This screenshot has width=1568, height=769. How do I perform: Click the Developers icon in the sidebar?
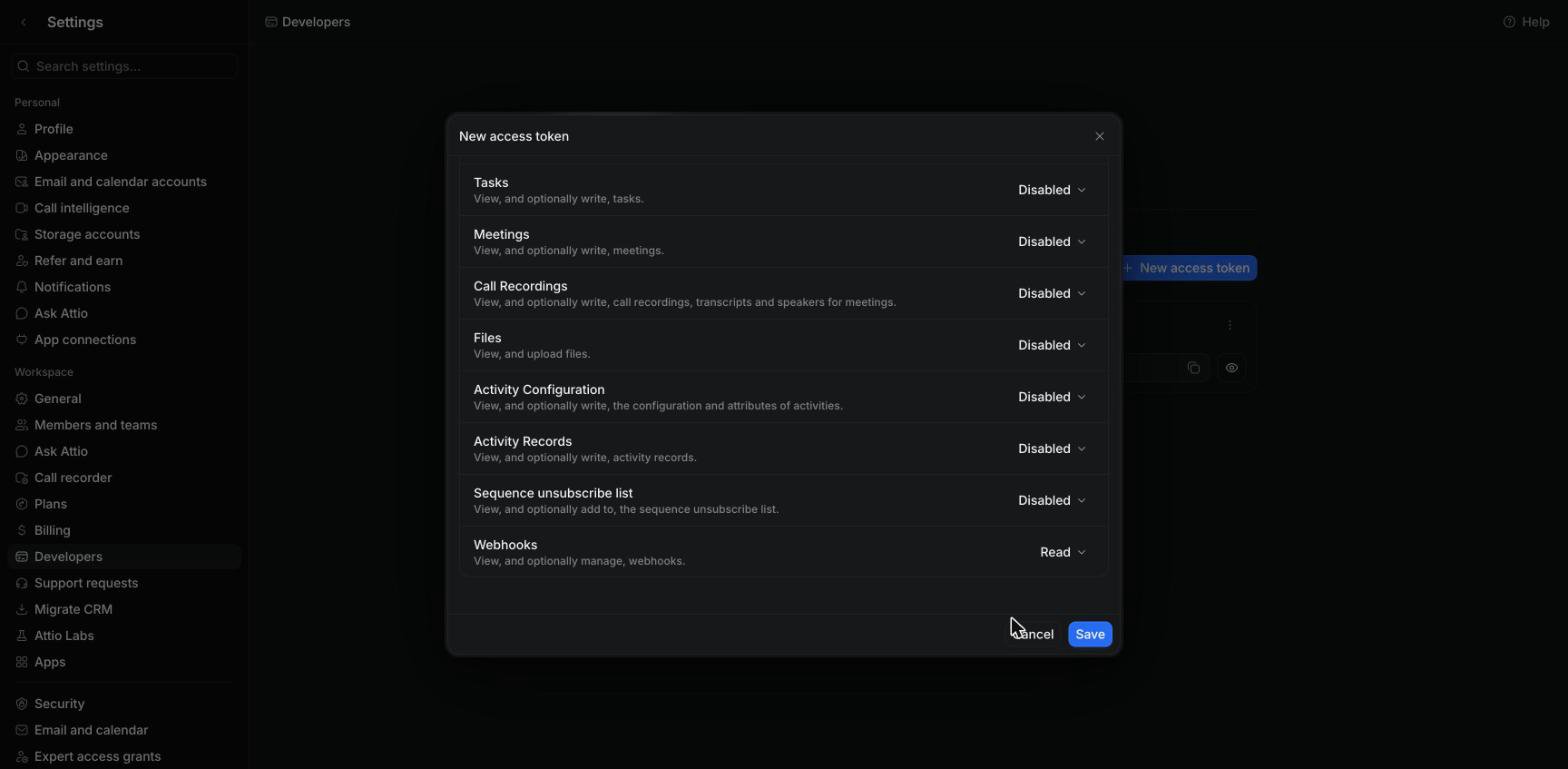click(x=22, y=557)
